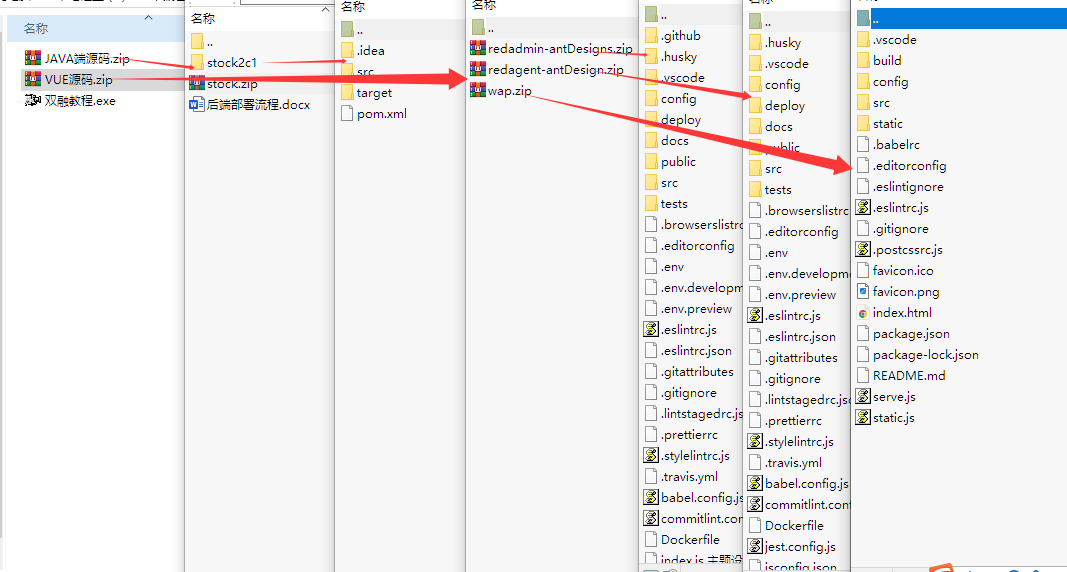The height and width of the screenshot is (572, 1067).
Task: Select the favicon.png image file
Action: point(898,292)
